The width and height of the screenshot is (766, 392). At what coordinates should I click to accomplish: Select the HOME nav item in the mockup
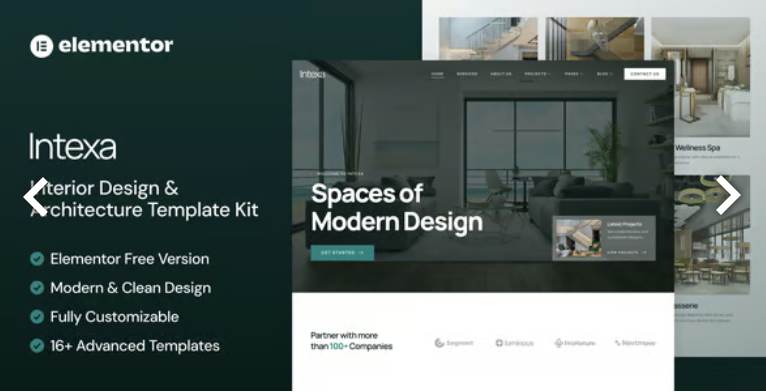point(437,74)
